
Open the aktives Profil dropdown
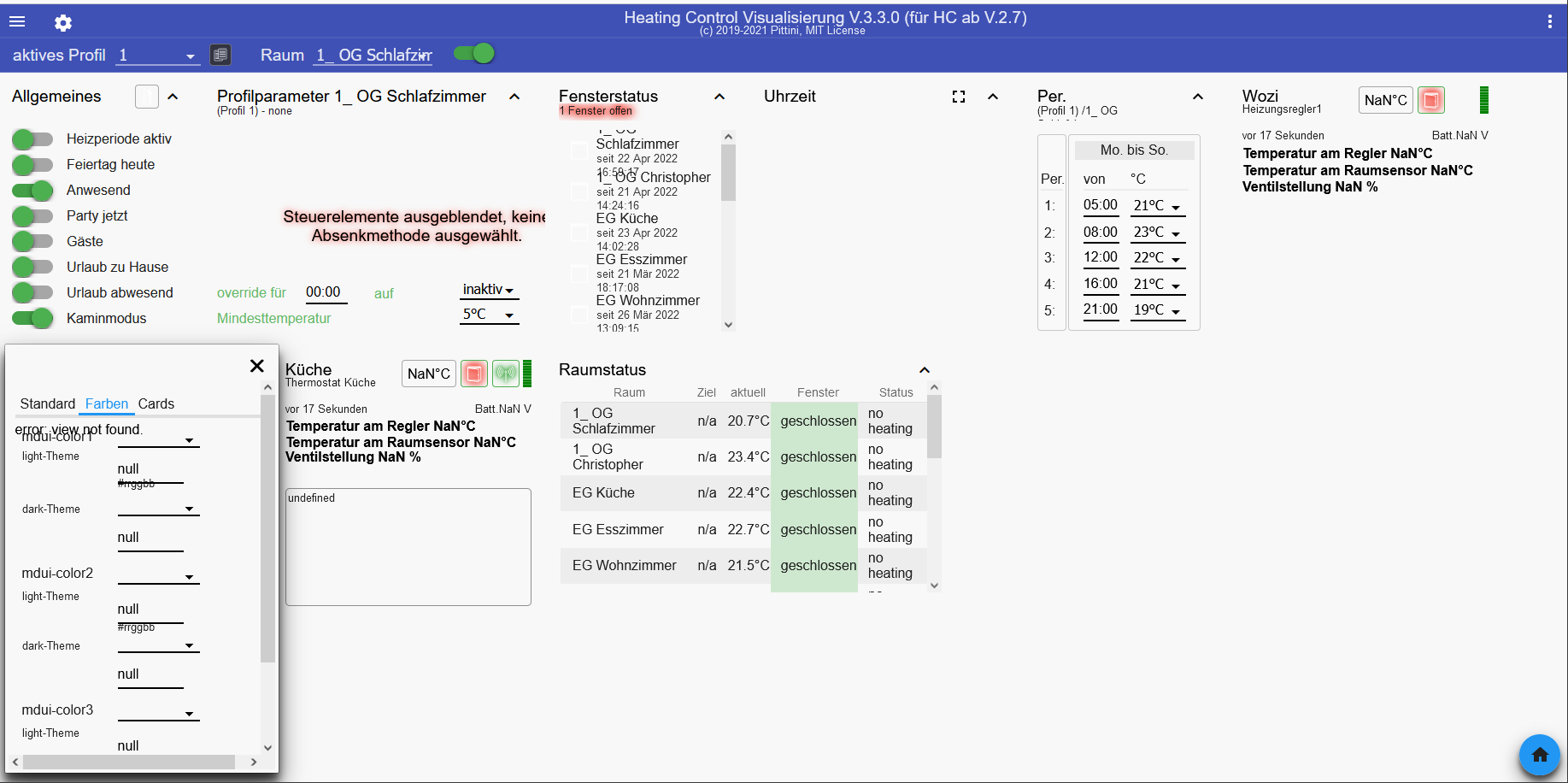tap(157, 56)
